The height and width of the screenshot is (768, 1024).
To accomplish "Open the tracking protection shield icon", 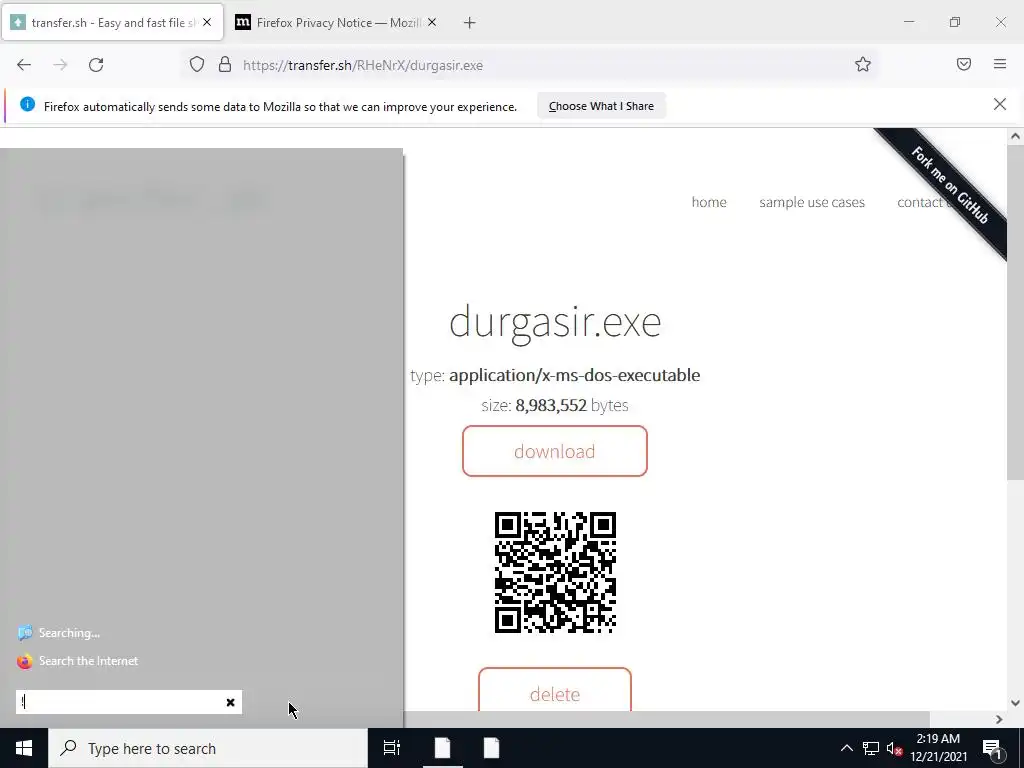I will click(x=197, y=65).
